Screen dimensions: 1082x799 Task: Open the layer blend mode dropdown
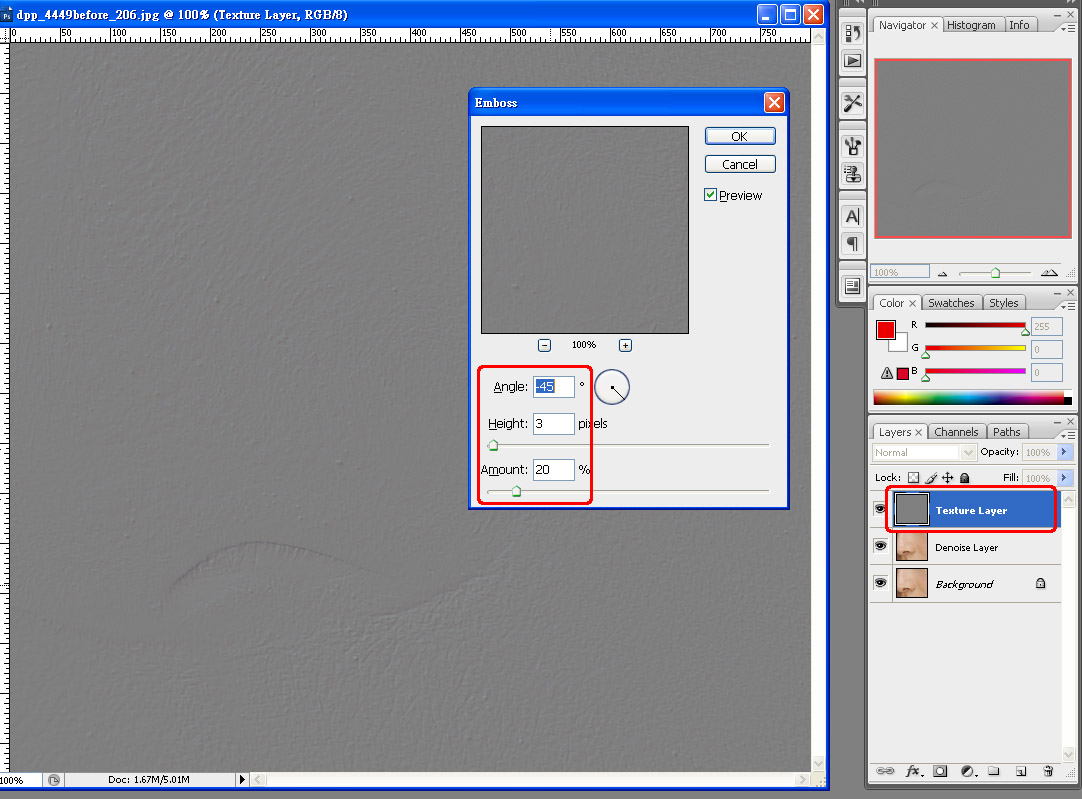(x=922, y=453)
